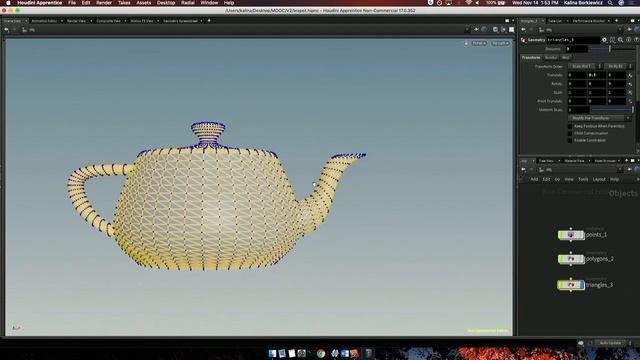Open the Windows menu
Viewport: 640px width, 360px height.
(x=209, y=3)
